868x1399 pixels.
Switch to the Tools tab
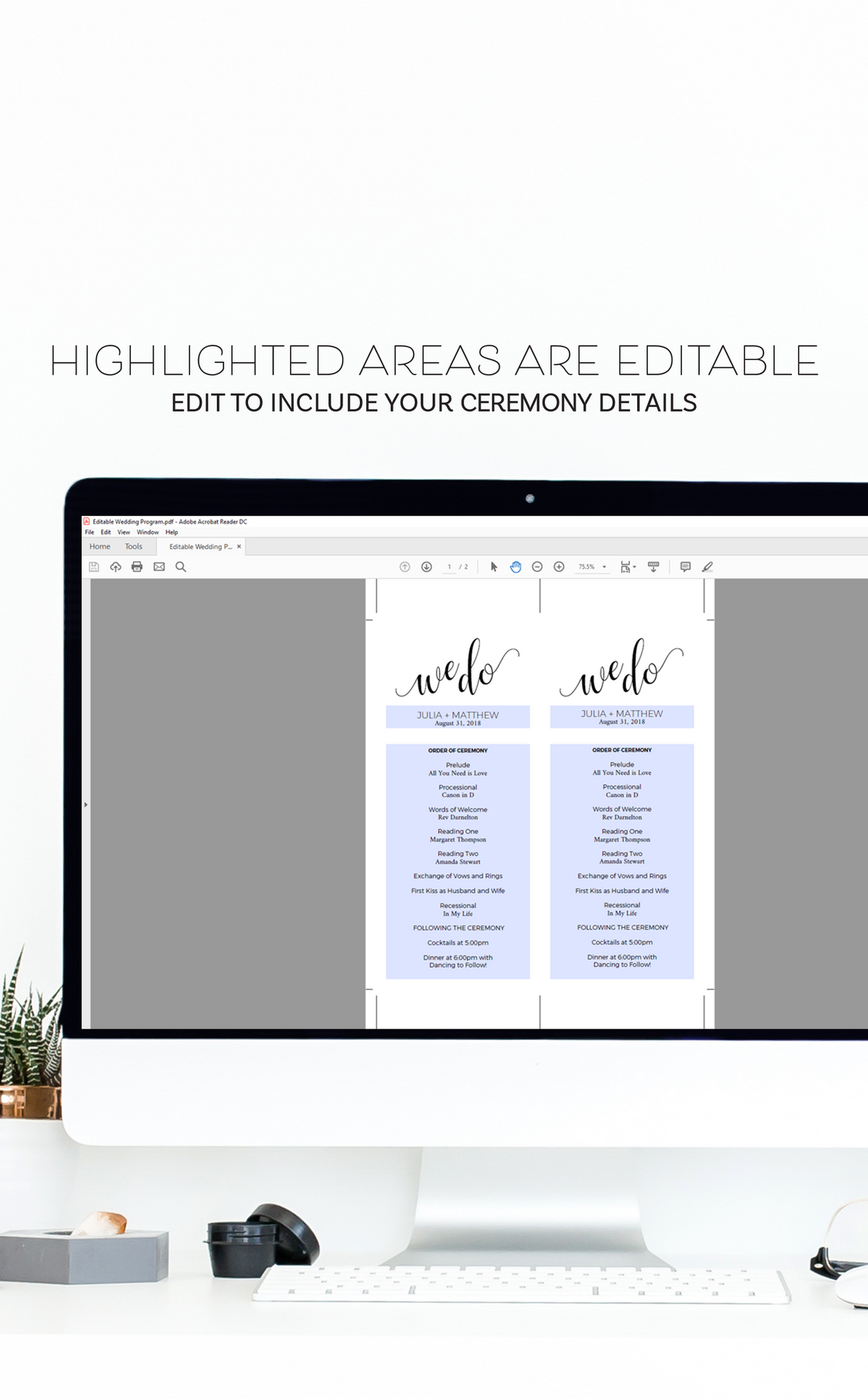coord(134,547)
